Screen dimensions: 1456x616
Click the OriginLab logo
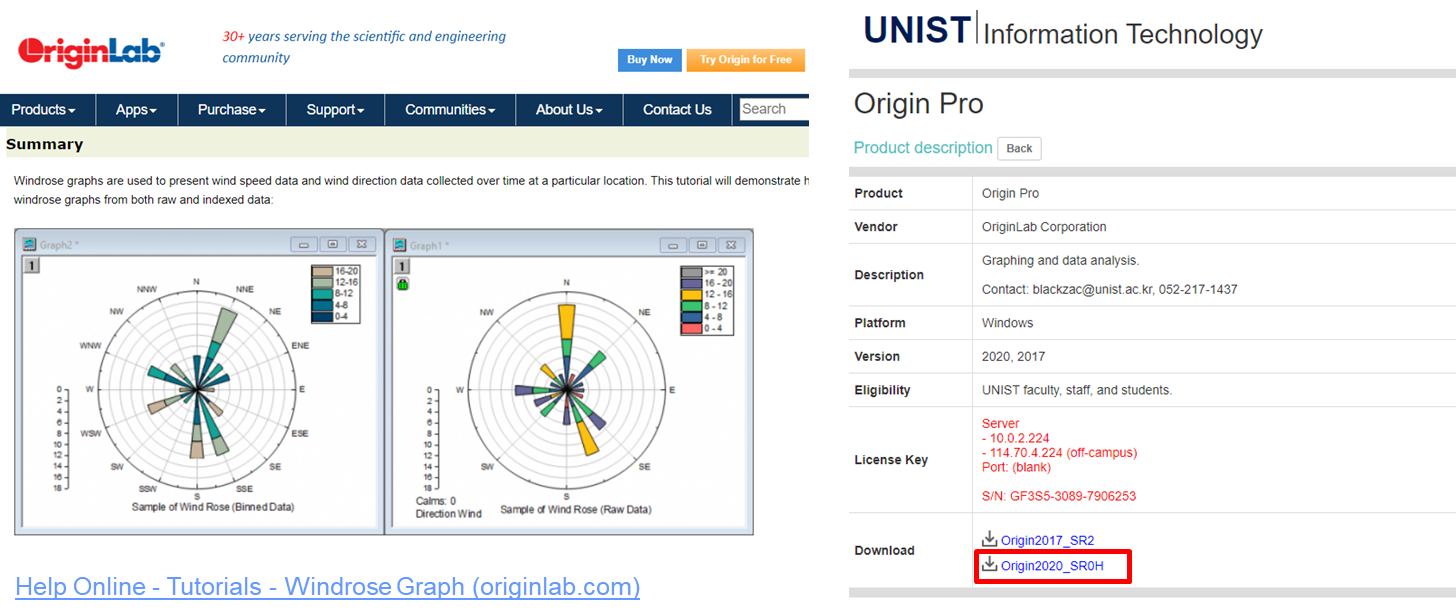(91, 52)
